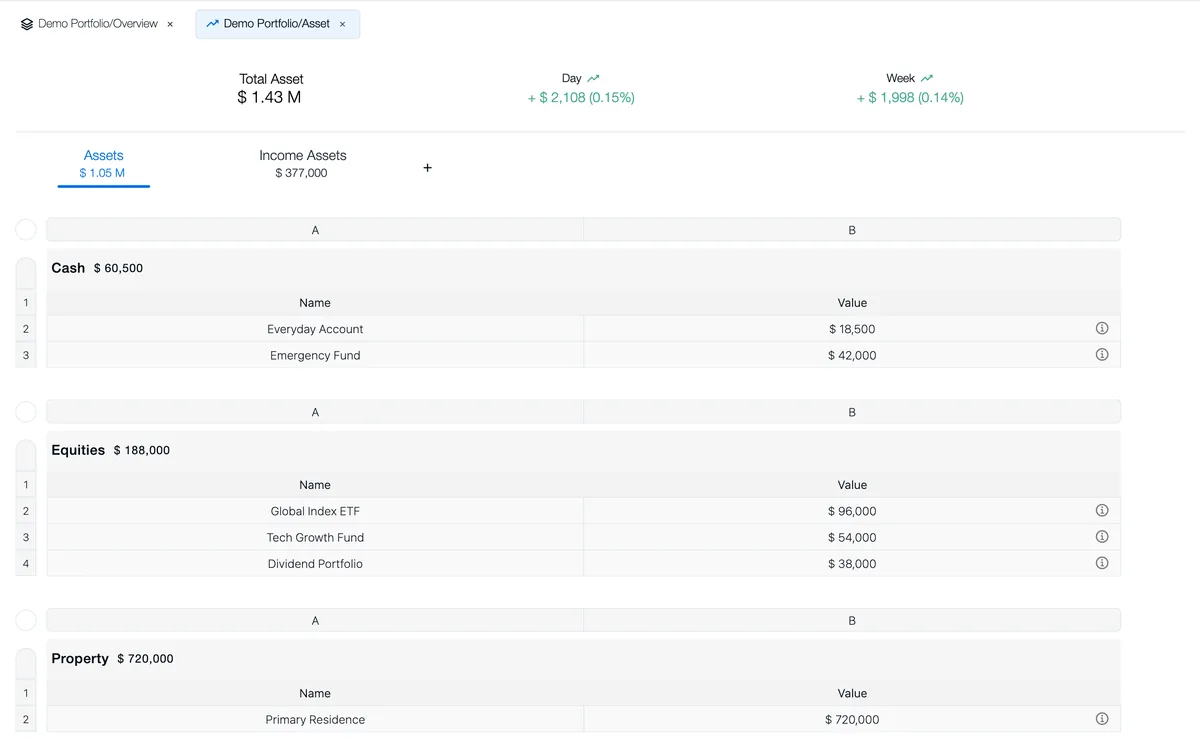
Task: Select row 3 header in Cash table
Action: point(26,355)
